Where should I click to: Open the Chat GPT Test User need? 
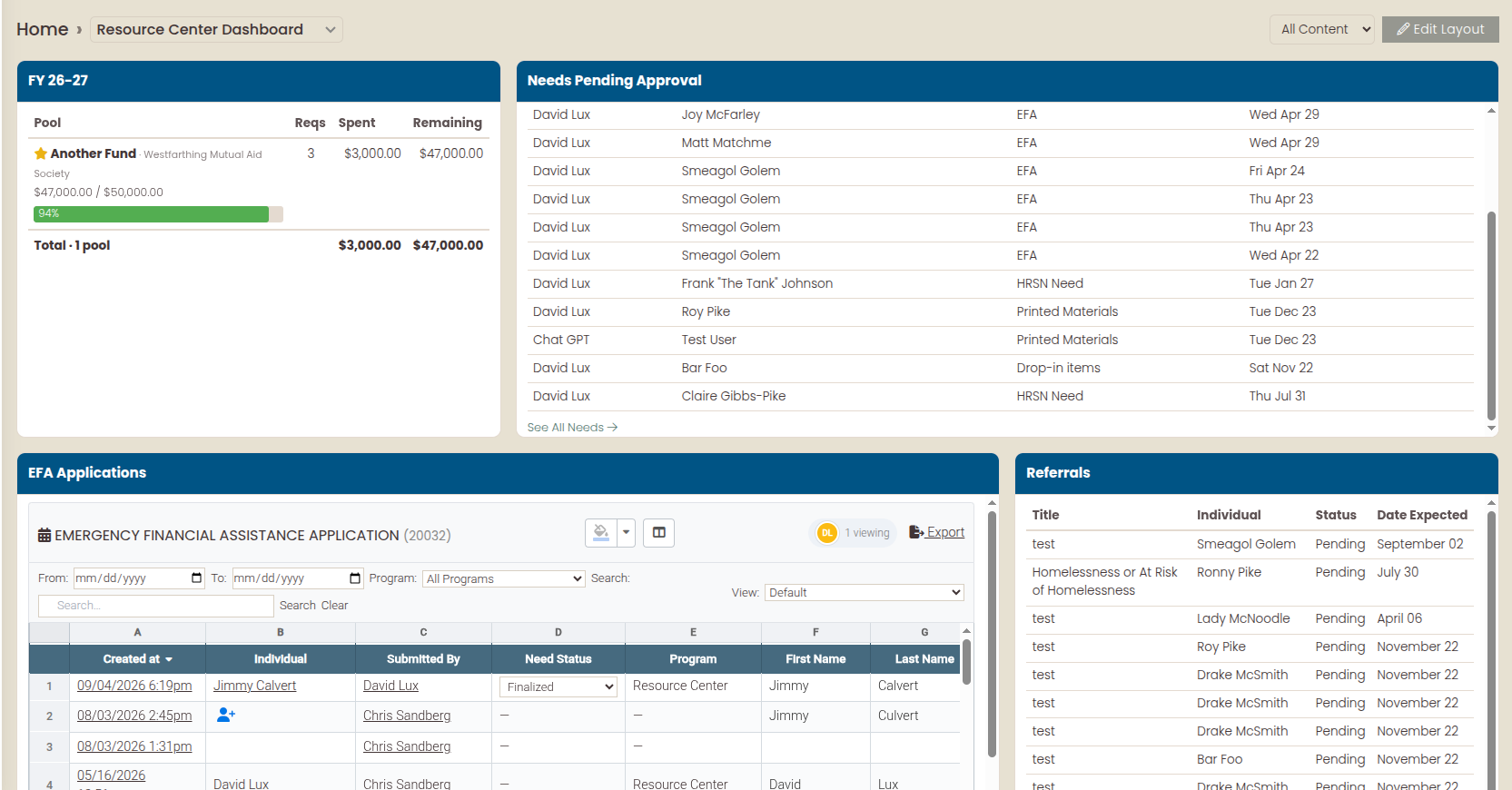(1001, 340)
